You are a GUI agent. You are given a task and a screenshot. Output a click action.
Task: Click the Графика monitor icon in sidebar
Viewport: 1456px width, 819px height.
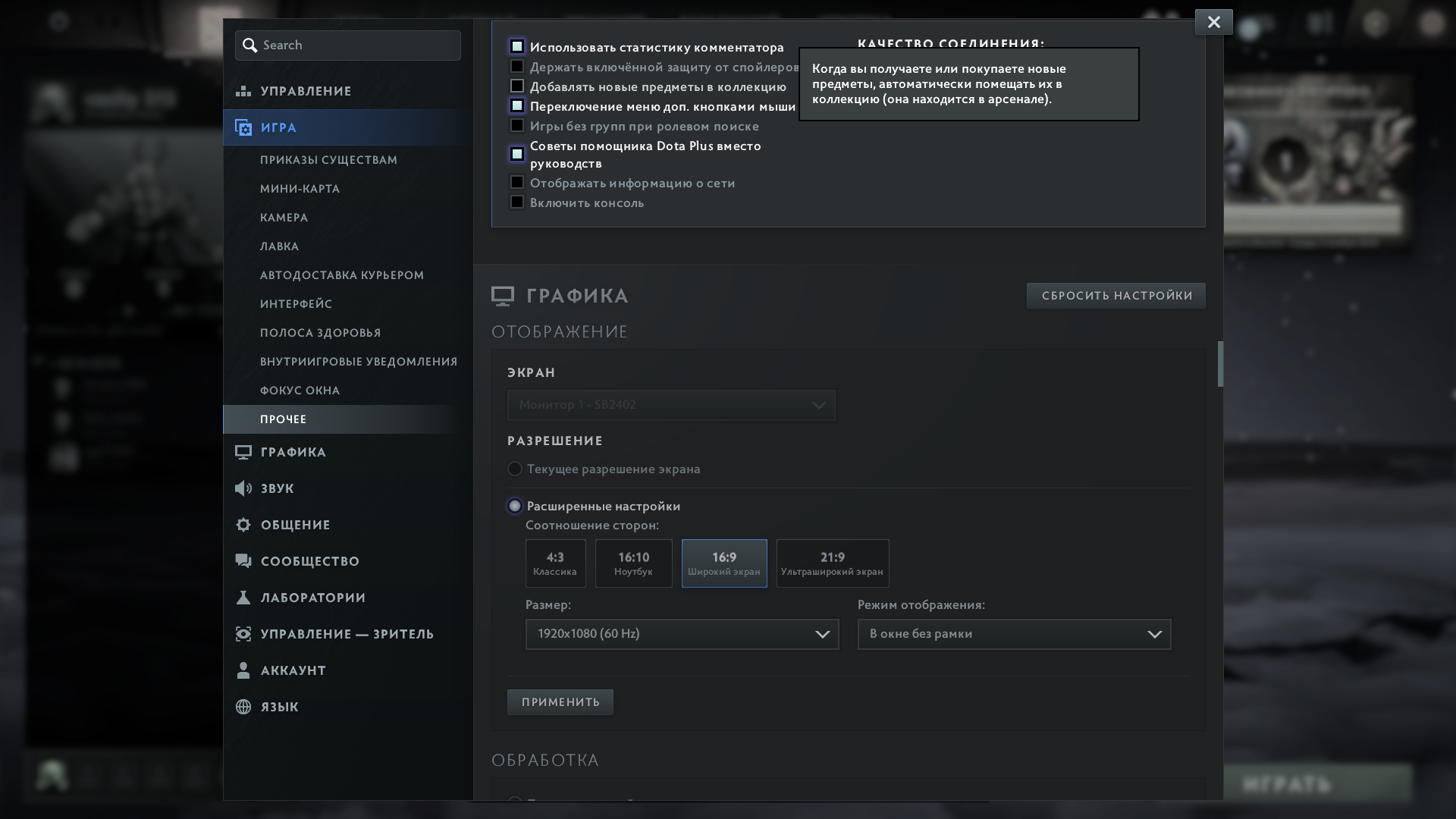tap(243, 453)
